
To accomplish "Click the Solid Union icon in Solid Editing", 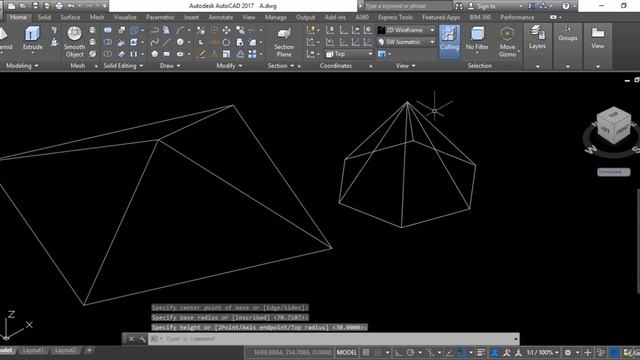I will pos(108,30).
